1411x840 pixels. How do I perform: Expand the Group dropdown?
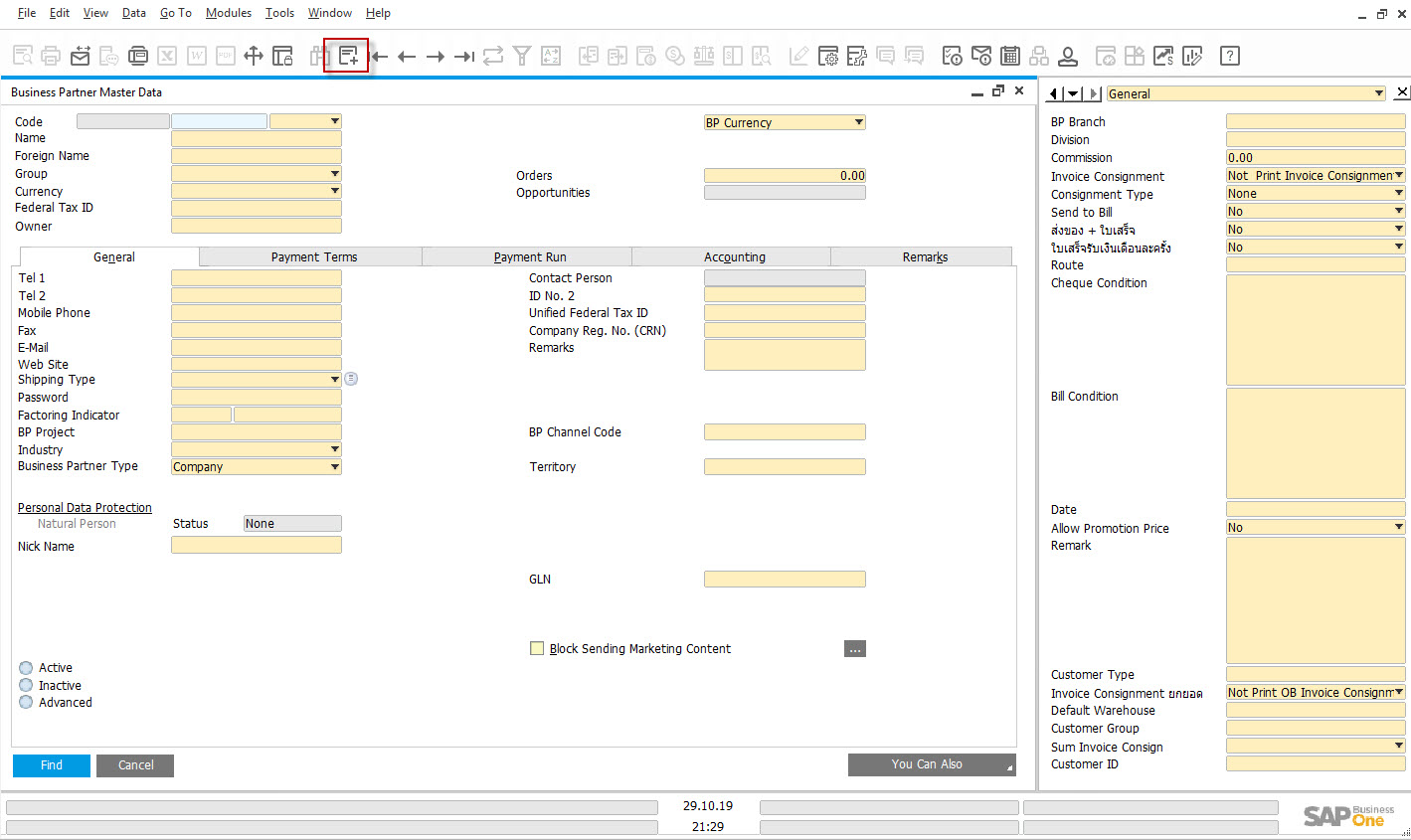pyautogui.click(x=257, y=173)
